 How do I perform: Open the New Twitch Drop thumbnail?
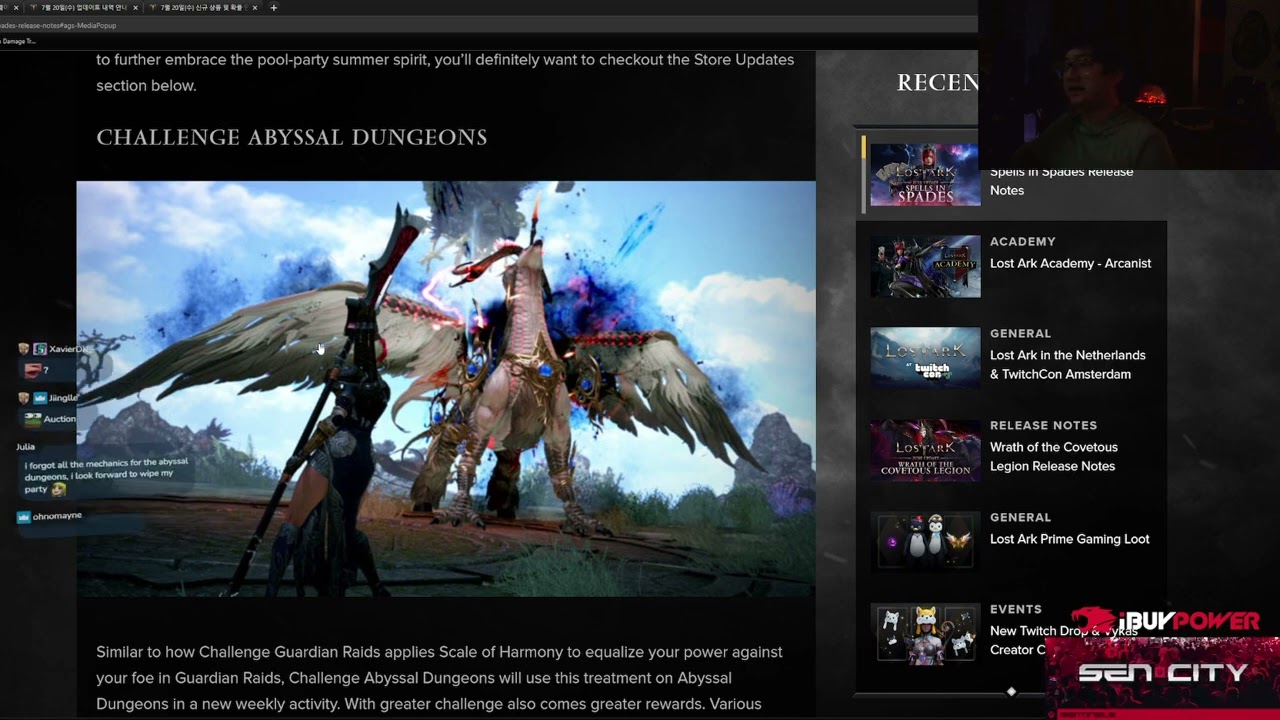925,633
